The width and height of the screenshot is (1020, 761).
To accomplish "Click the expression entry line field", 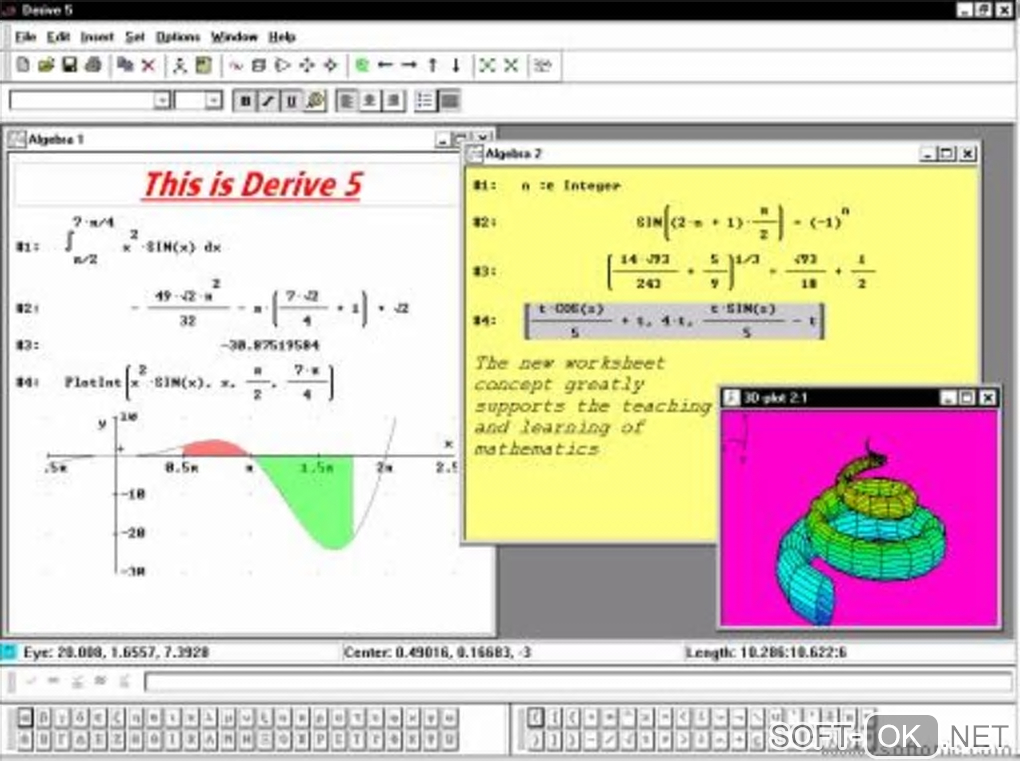I will point(578,682).
